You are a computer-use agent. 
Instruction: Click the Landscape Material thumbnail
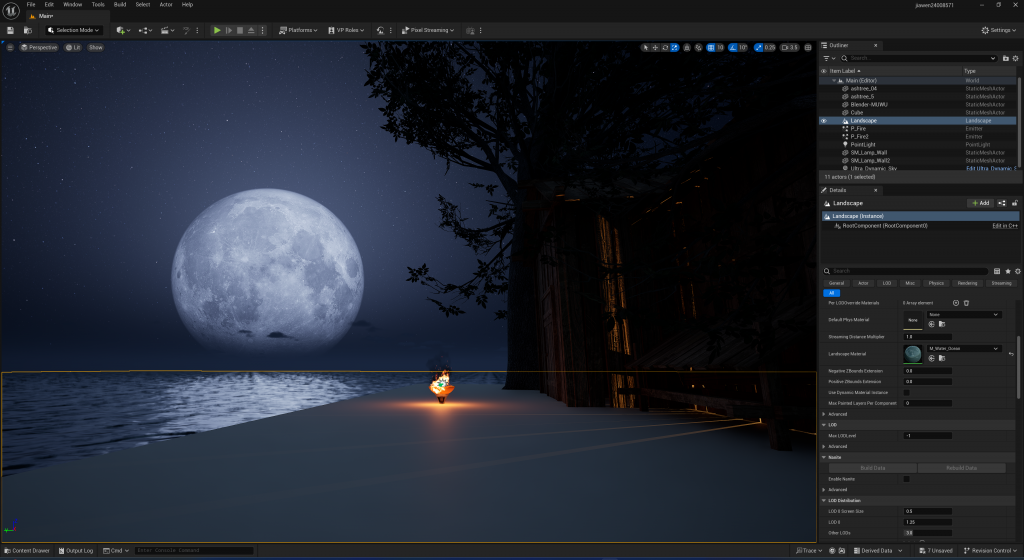[x=912, y=353]
